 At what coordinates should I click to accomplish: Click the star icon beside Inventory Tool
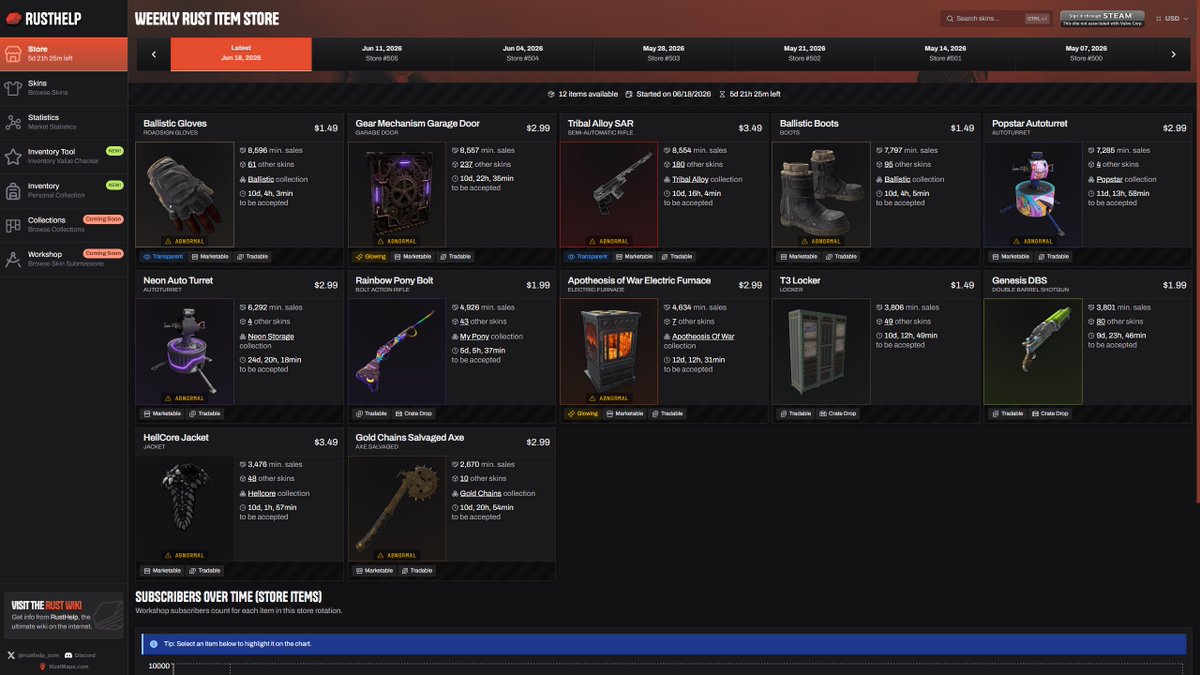tap(13, 156)
